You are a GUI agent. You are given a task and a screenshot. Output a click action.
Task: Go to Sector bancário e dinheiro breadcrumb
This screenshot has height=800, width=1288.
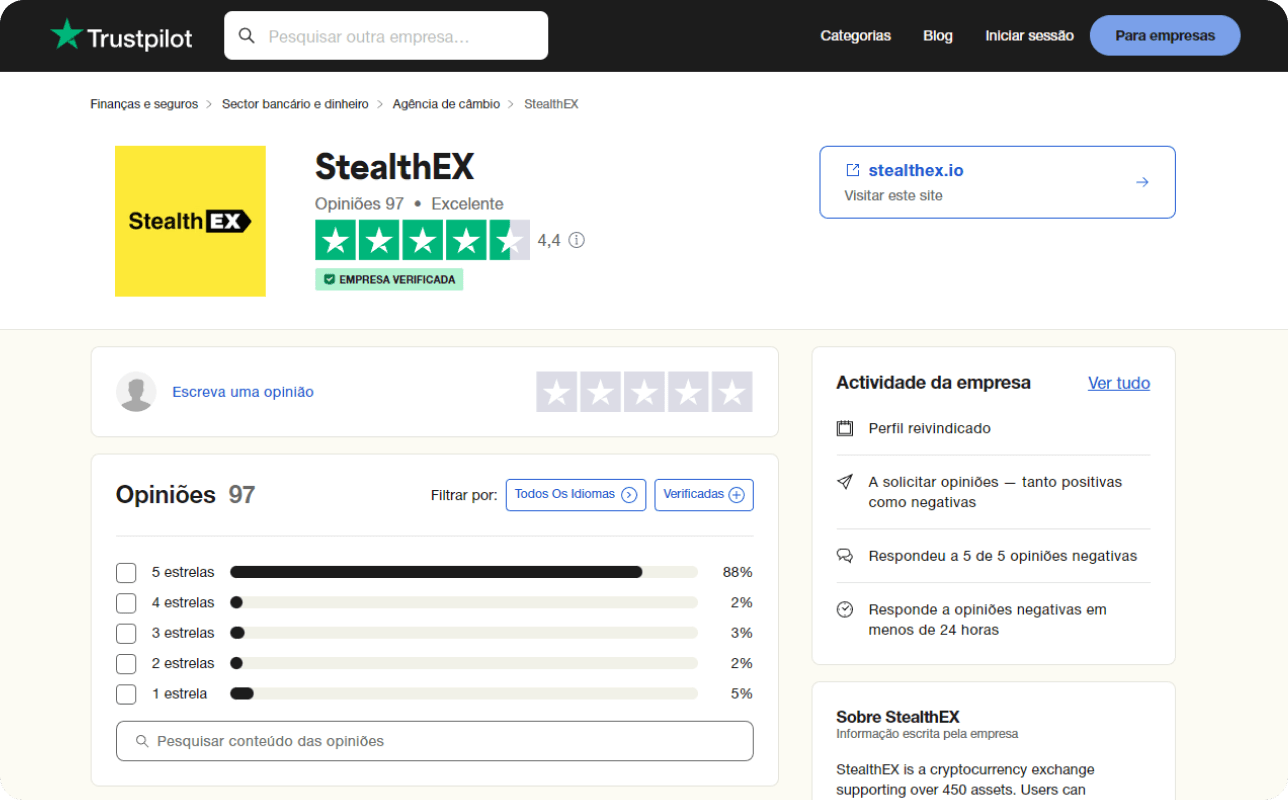295,104
